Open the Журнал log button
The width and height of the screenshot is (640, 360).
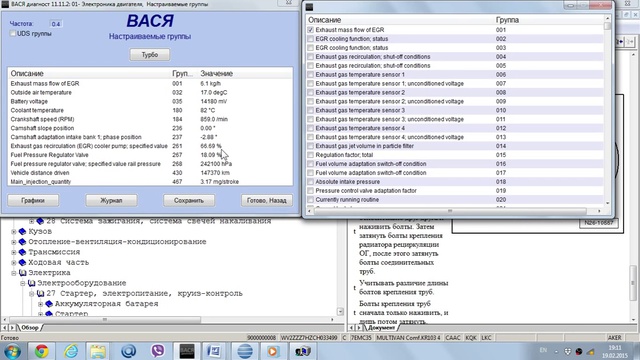pos(111,200)
